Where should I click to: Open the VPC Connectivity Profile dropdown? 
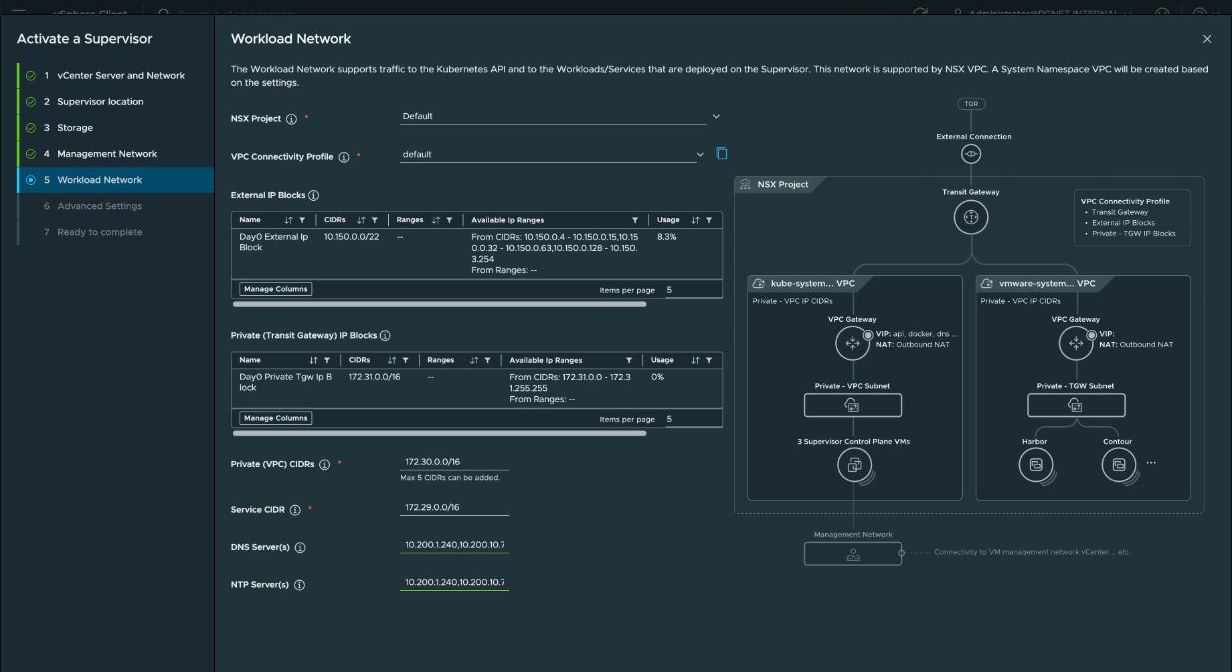point(554,155)
